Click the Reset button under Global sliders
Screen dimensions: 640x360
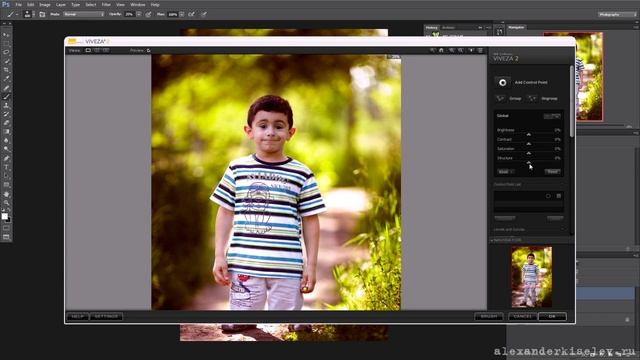(552, 172)
